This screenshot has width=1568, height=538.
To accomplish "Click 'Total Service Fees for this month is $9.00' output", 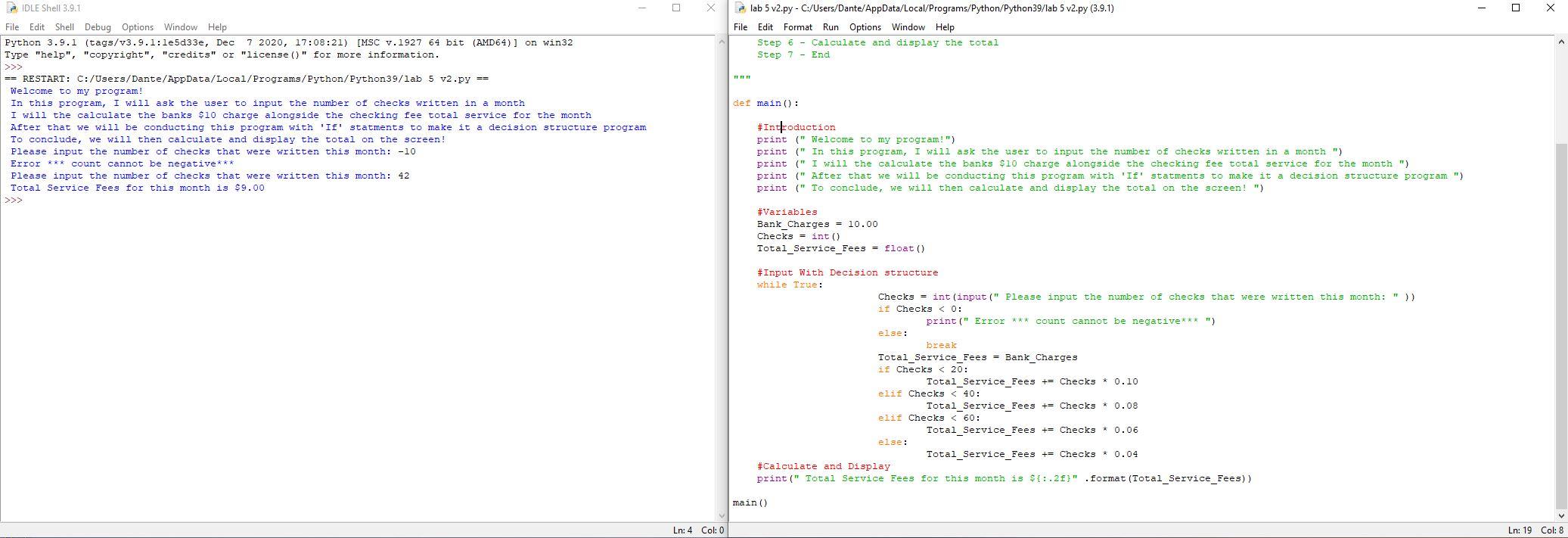I will [x=138, y=188].
